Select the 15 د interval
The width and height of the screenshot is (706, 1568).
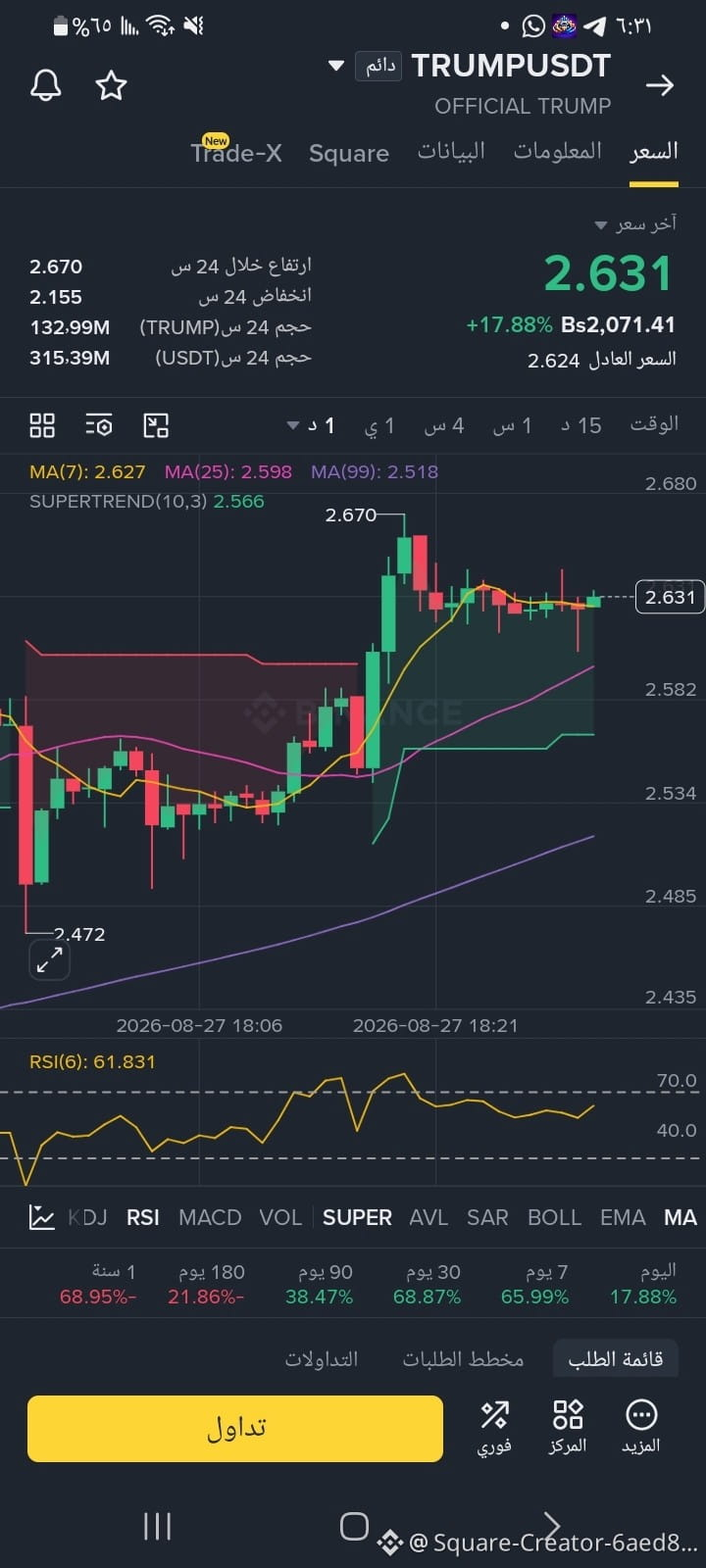(580, 425)
